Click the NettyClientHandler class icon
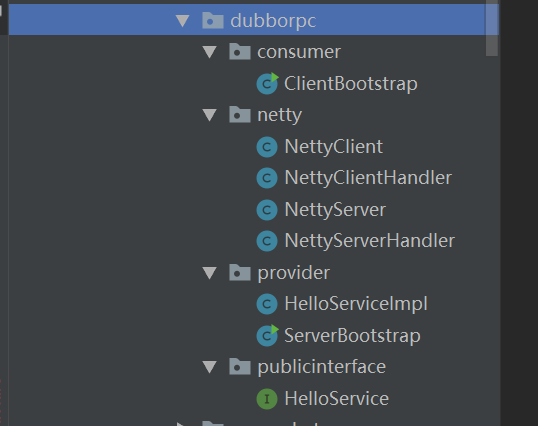Image resolution: width=538 pixels, height=426 pixels. tap(267, 178)
